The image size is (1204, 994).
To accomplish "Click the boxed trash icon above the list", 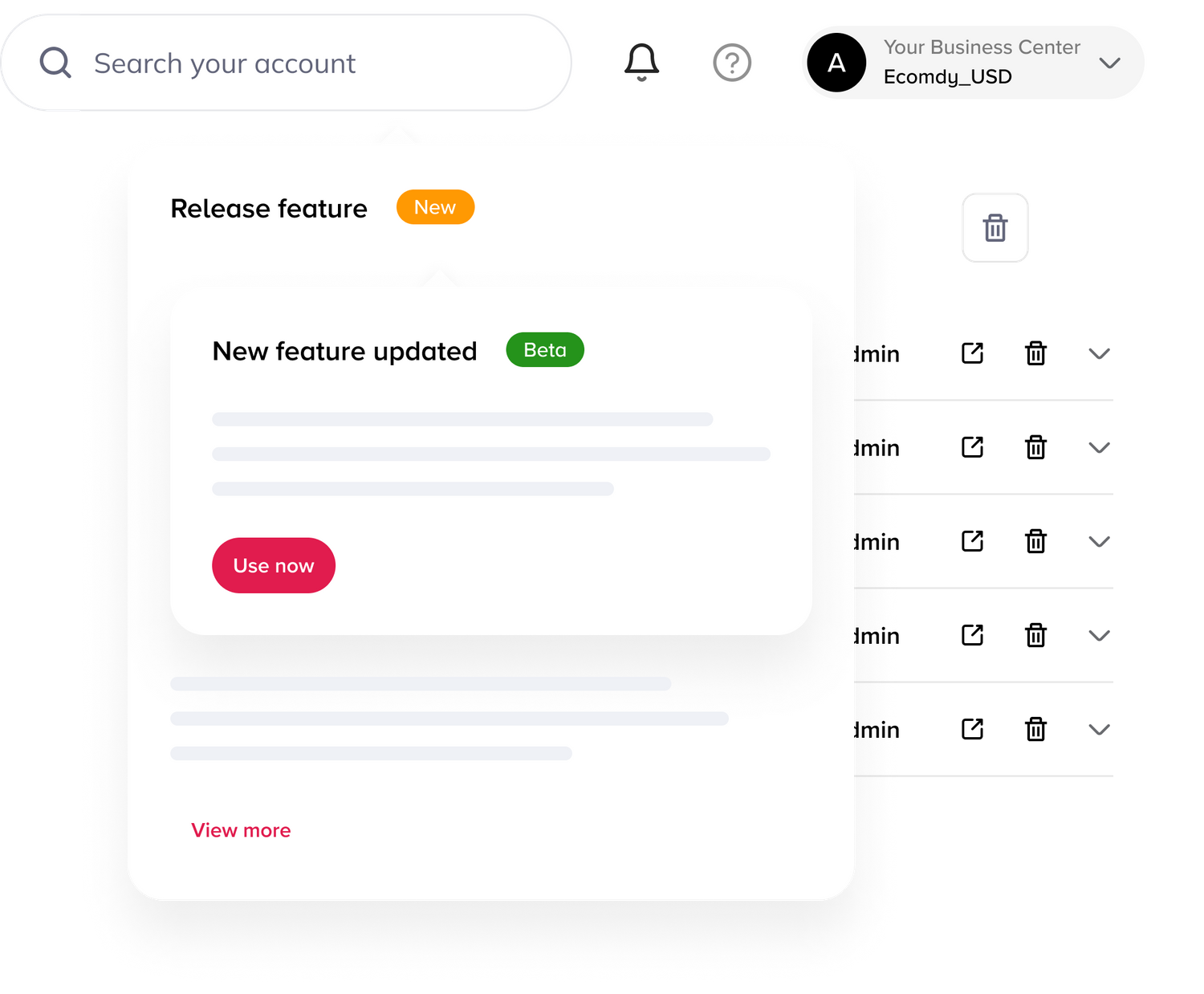I will (995, 227).
